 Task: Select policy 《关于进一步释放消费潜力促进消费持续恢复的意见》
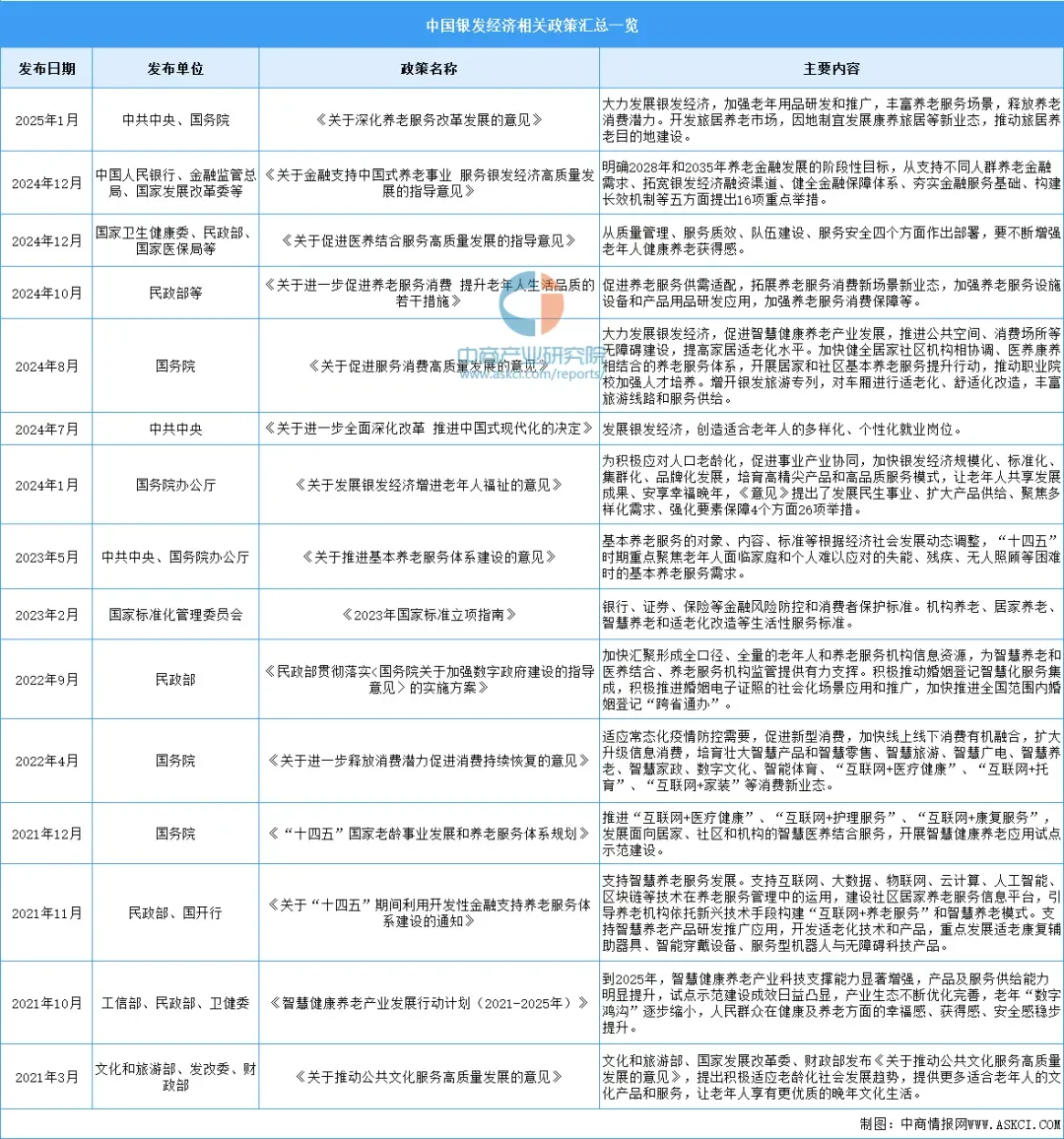point(429,761)
